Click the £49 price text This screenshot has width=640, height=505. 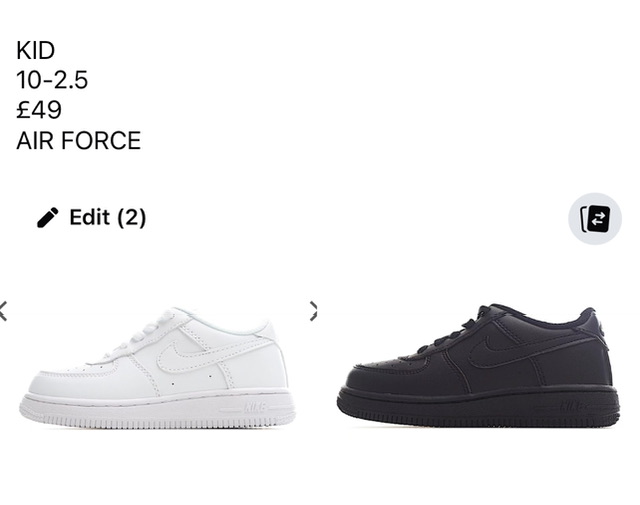pos(39,110)
